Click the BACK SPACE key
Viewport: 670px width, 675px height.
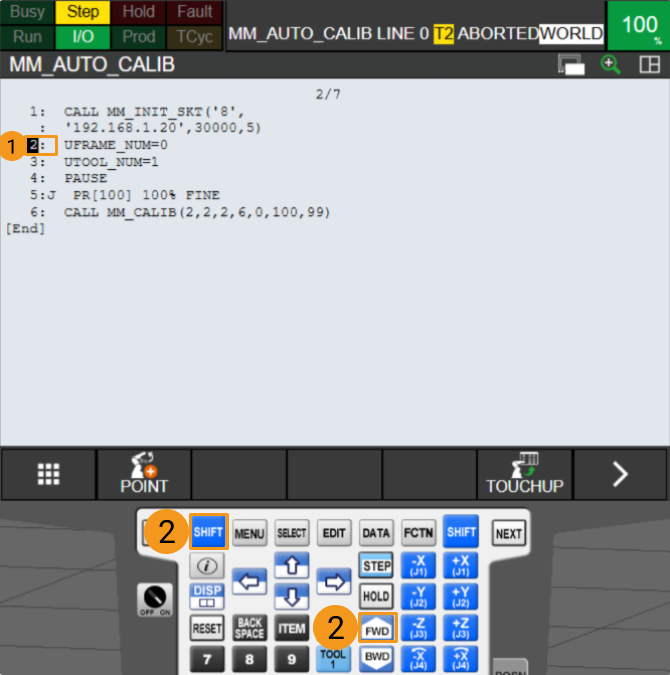coord(249,628)
